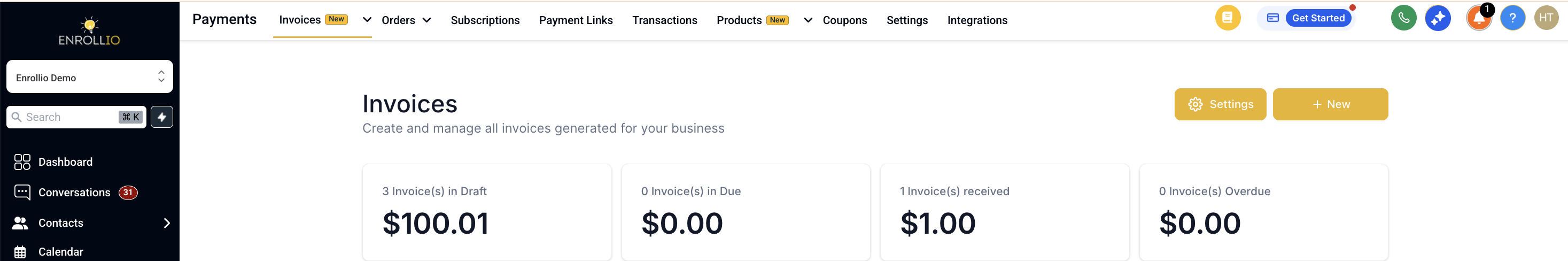1568x261 pixels.
Task: Click the yellow Settings button
Action: click(x=1220, y=104)
